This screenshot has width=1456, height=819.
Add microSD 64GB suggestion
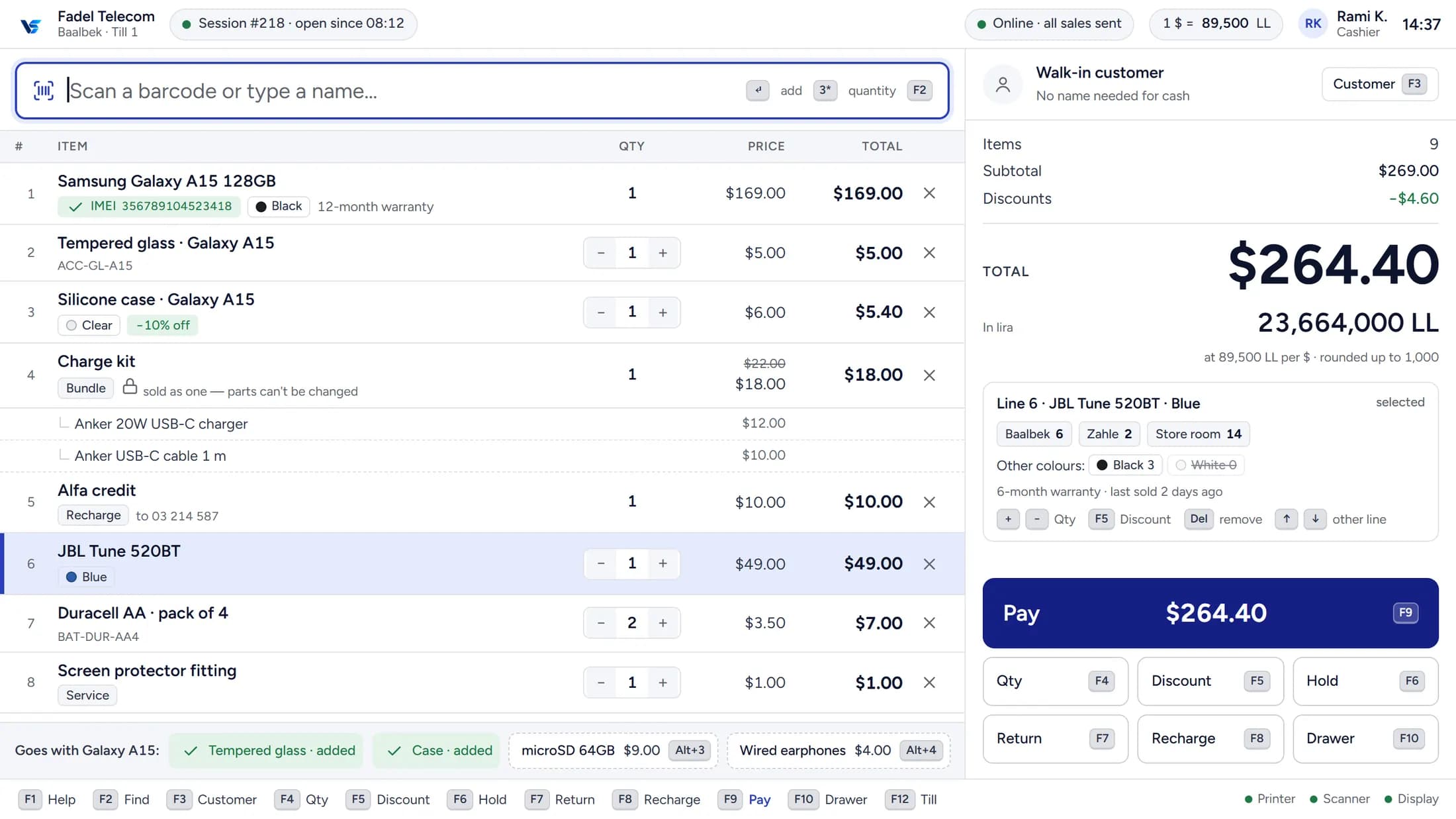pos(613,751)
